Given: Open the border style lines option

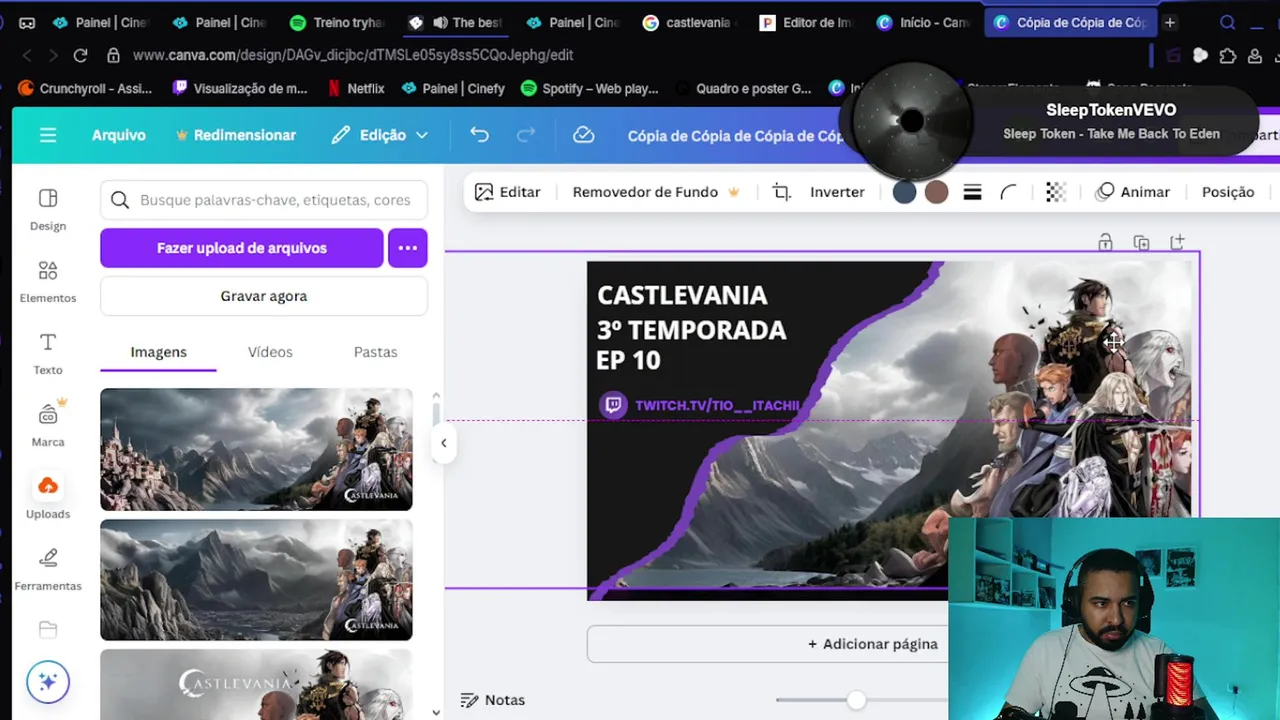Looking at the screenshot, I should pyautogui.click(x=972, y=192).
